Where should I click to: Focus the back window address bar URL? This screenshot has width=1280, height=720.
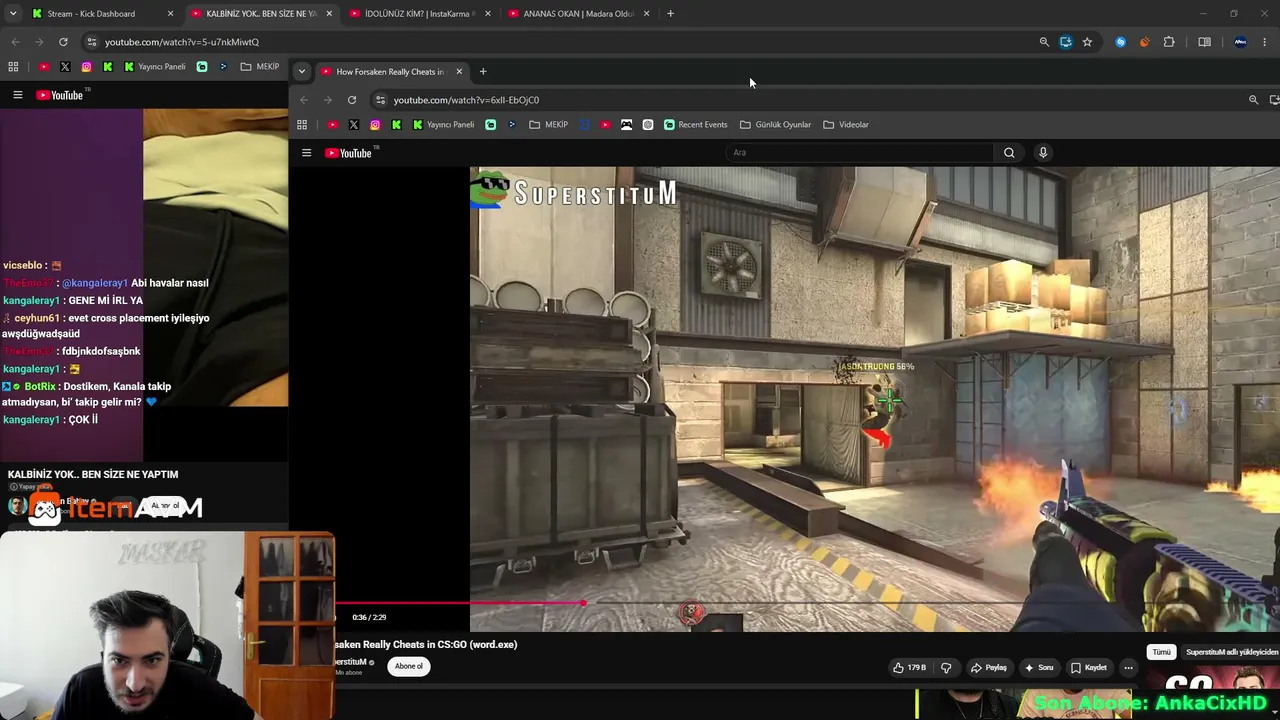pyautogui.click(x=182, y=42)
